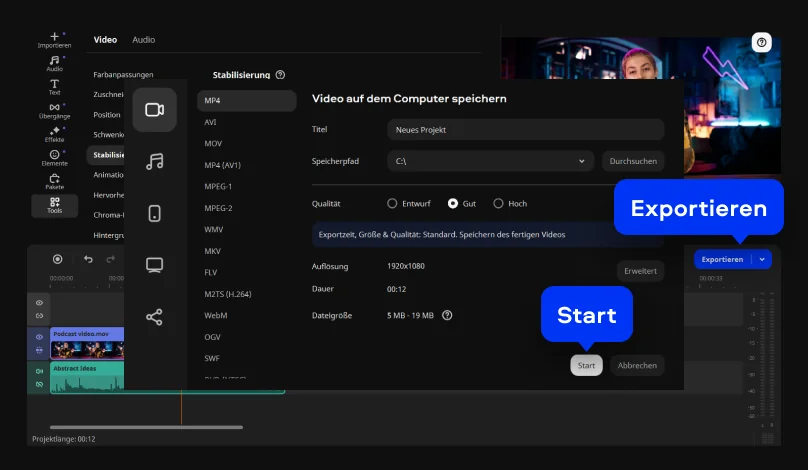808x470 pixels.
Task: Choose the music note audio export icon
Action: pos(154,161)
